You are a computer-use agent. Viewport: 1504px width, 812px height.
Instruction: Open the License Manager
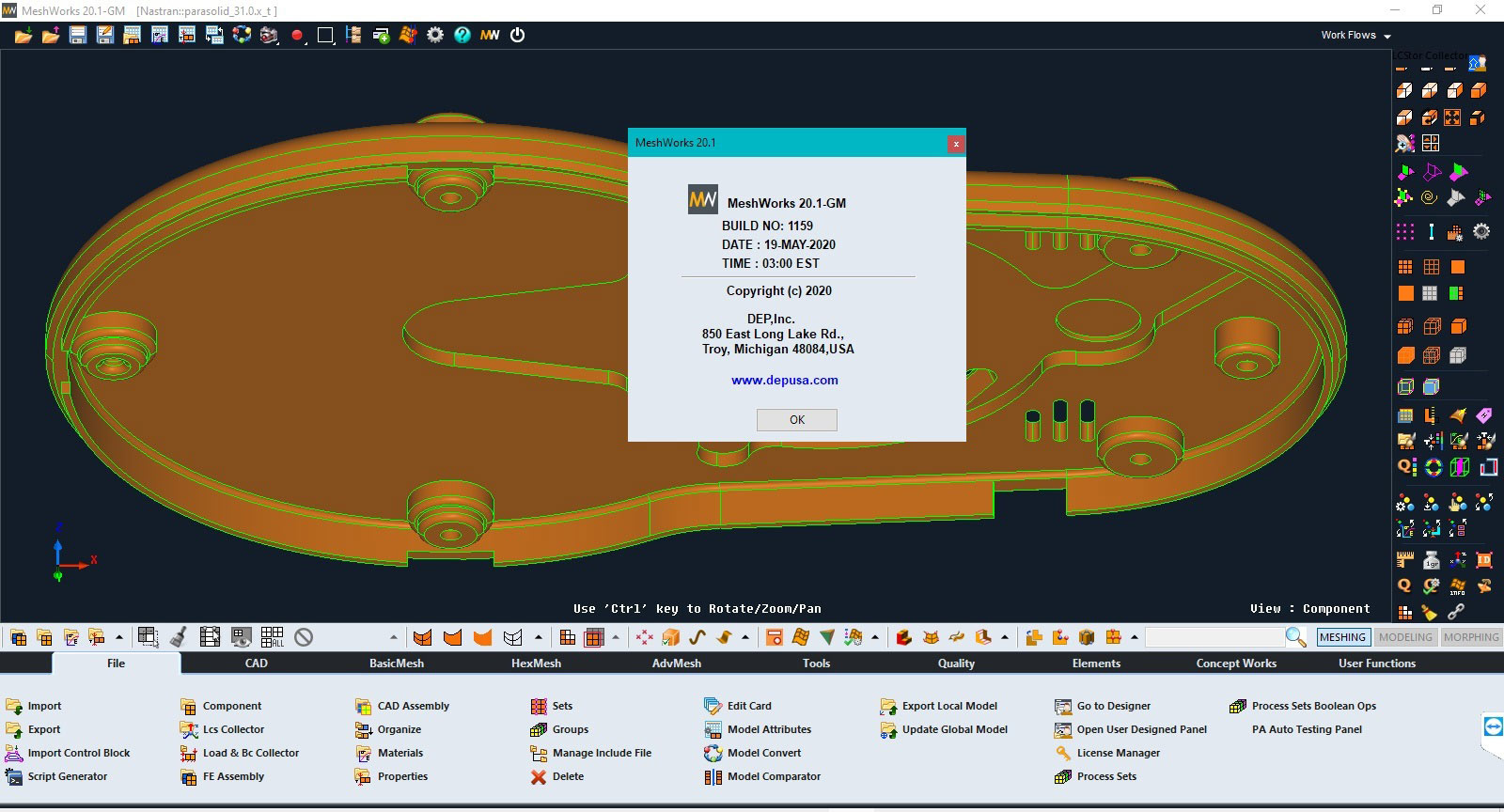click(x=1107, y=753)
